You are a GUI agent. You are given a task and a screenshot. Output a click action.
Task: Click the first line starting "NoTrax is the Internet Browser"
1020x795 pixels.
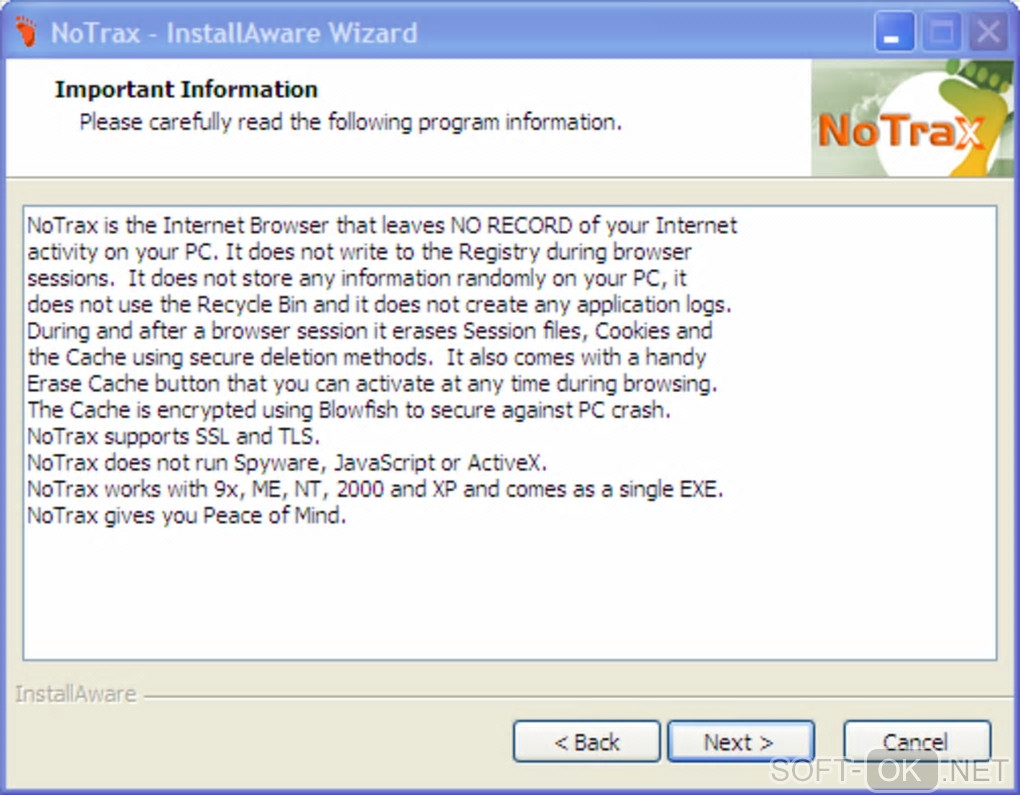[382, 225]
